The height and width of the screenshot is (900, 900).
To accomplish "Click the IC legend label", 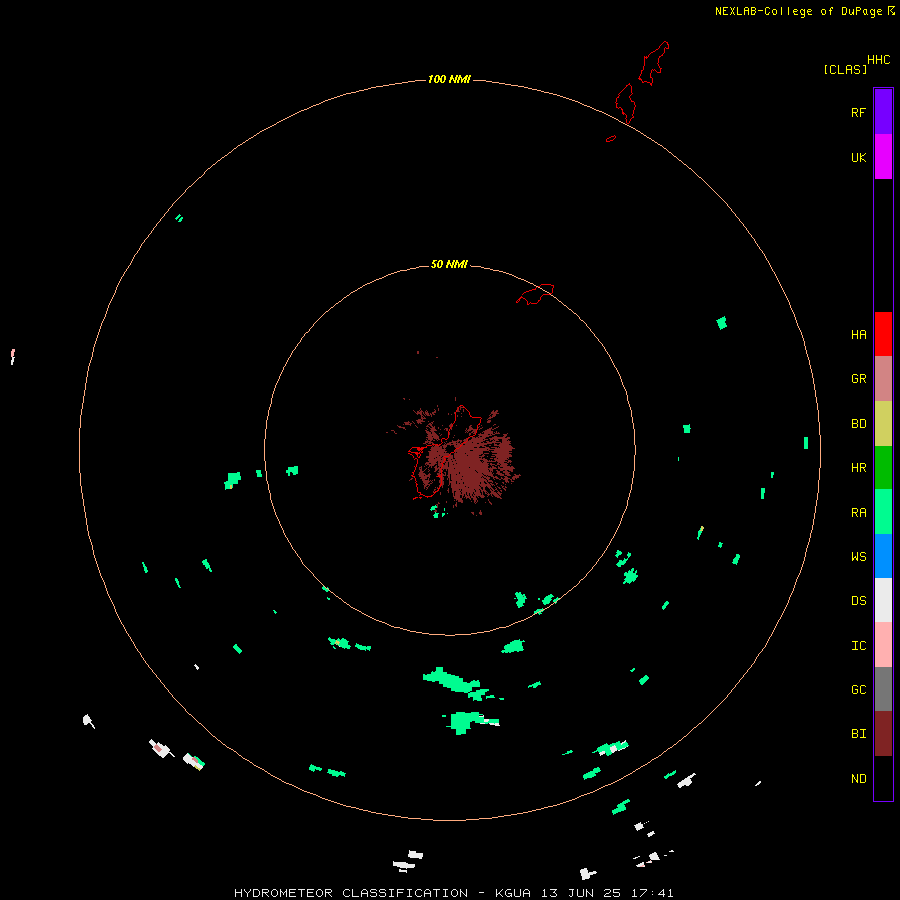I will coord(859,646).
